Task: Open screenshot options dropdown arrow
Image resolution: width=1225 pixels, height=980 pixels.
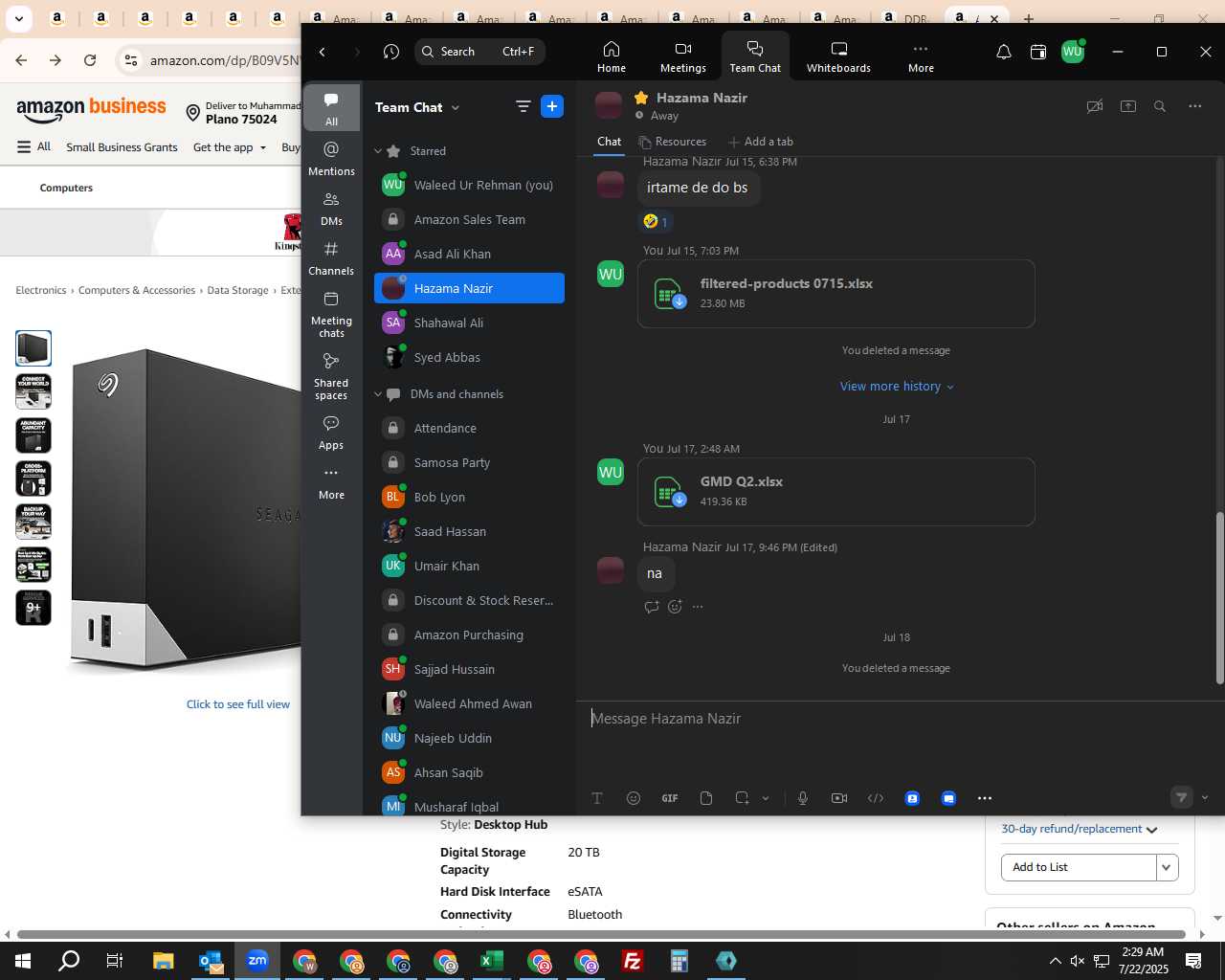Action: [766, 798]
